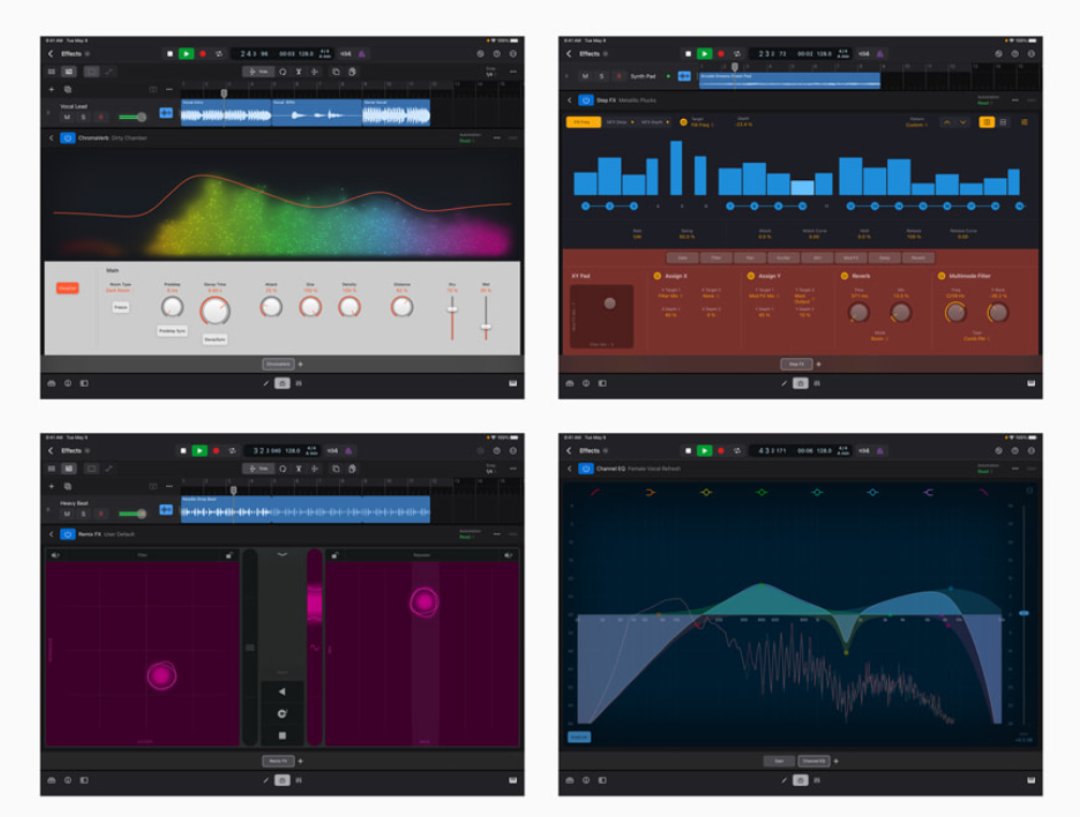This screenshot has height=817, width=1080.
Task: Select the ChromaVerb plugin tab
Action: 278,364
